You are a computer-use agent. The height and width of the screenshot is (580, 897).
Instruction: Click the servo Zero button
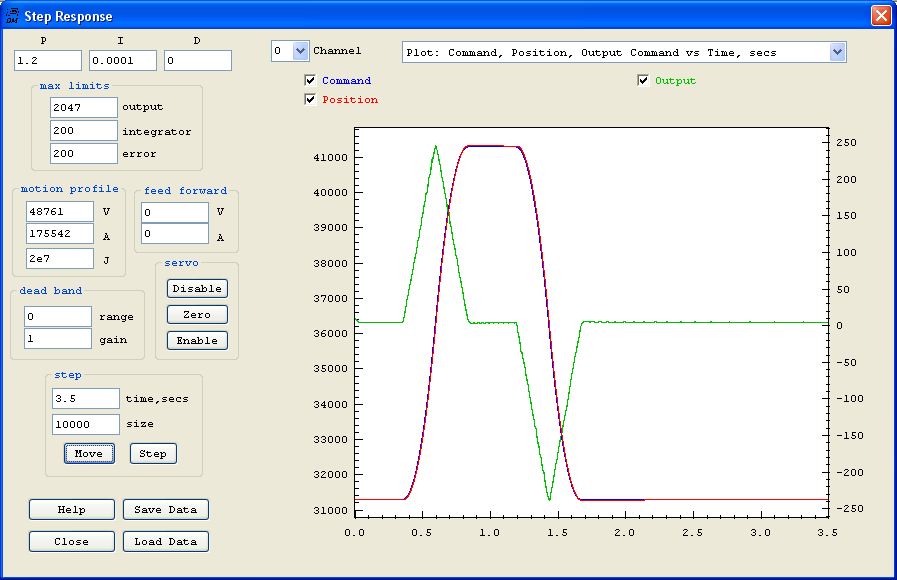tap(197, 315)
